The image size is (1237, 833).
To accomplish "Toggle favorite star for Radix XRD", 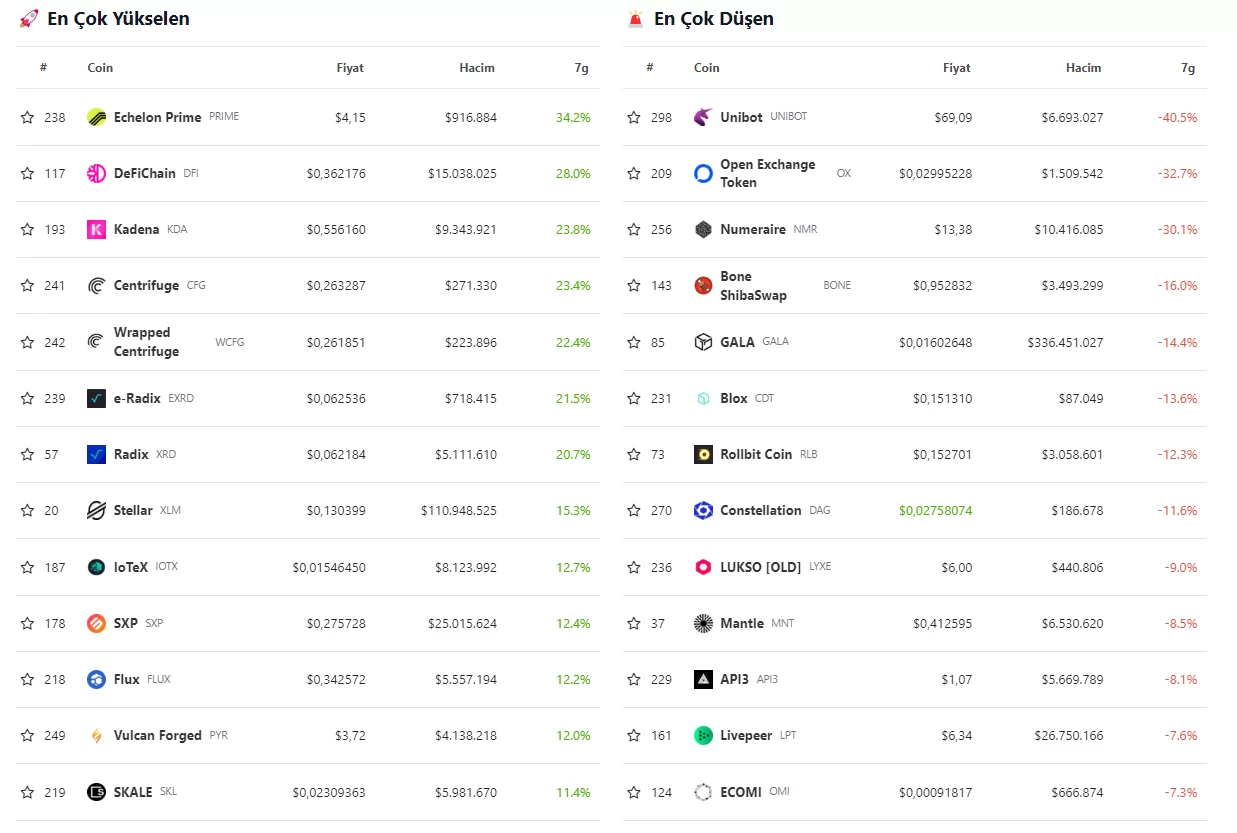I will pyautogui.click(x=27, y=454).
